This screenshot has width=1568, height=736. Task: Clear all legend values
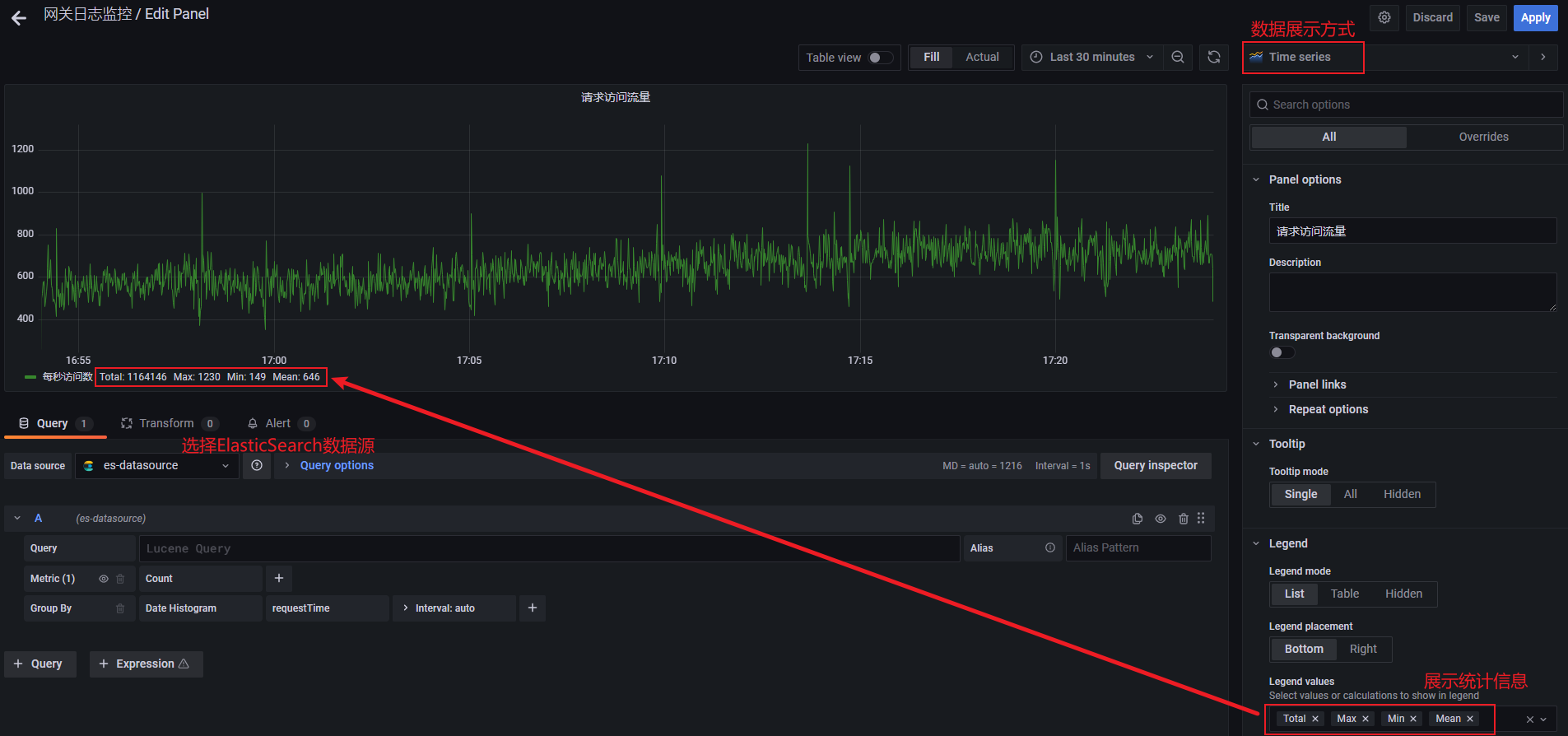pyautogui.click(x=1530, y=720)
